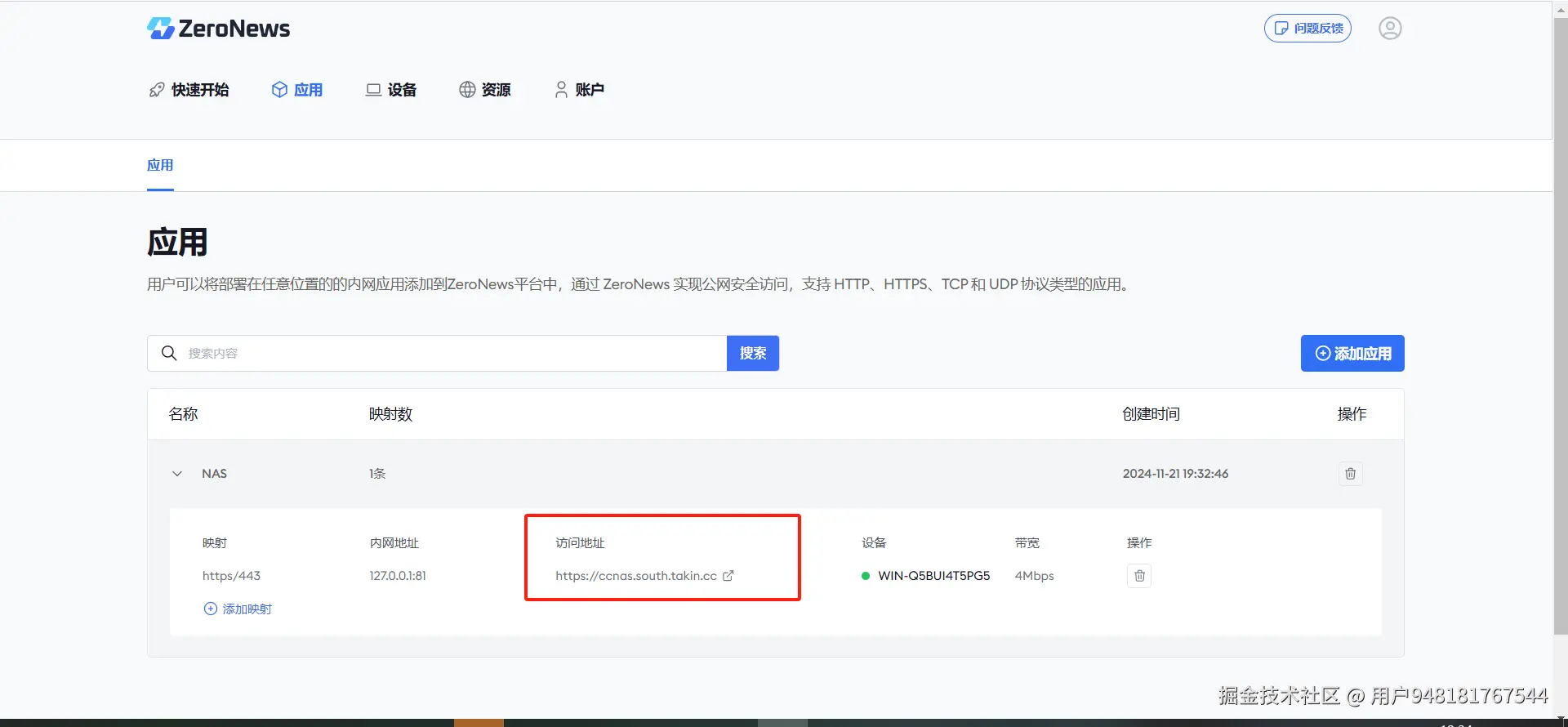Click the 127.0.0.1:81 internal address
The width and height of the screenshot is (1568, 727).
click(x=398, y=576)
